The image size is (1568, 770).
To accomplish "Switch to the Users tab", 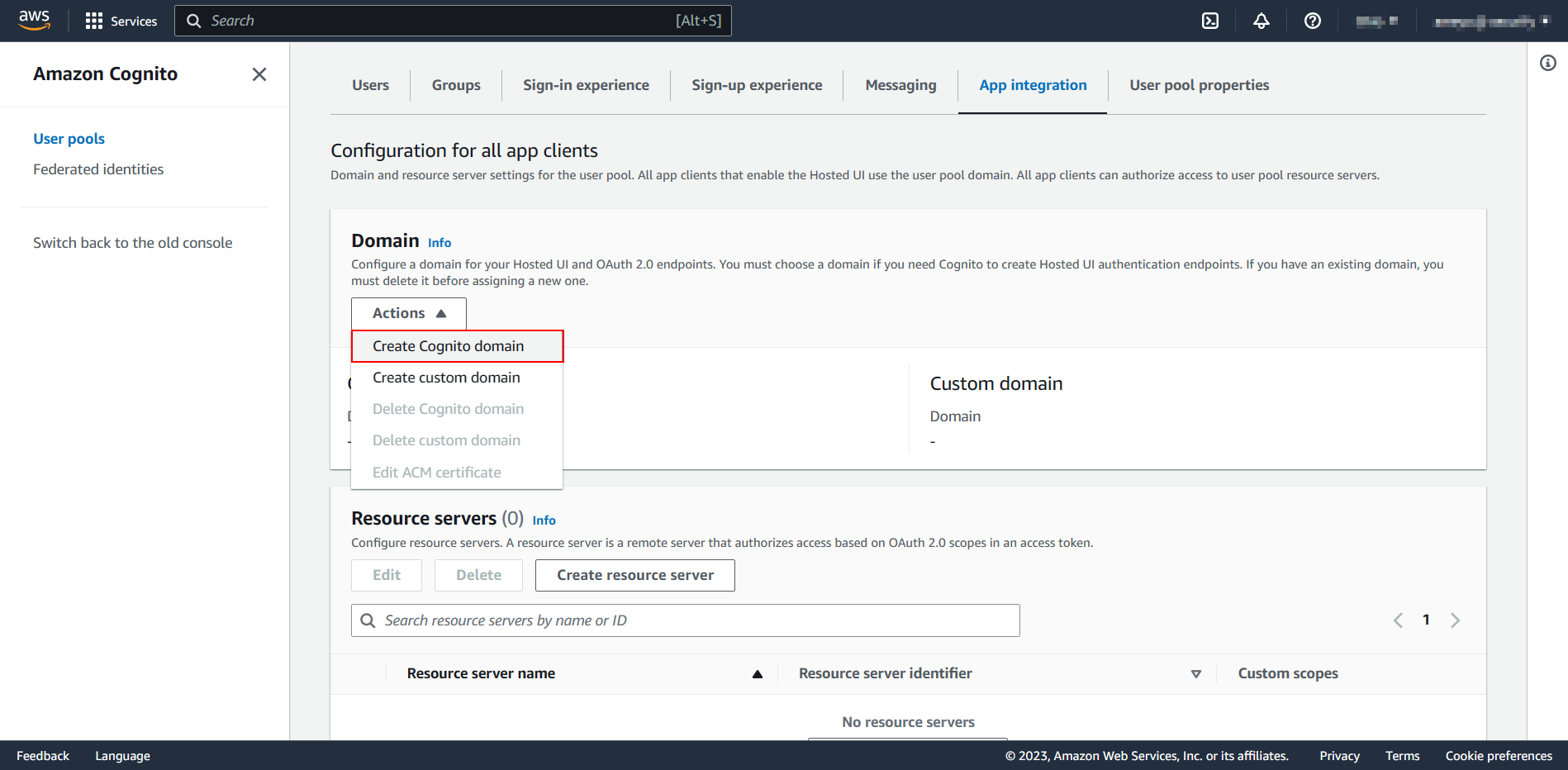I will click(x=370, y=85).
